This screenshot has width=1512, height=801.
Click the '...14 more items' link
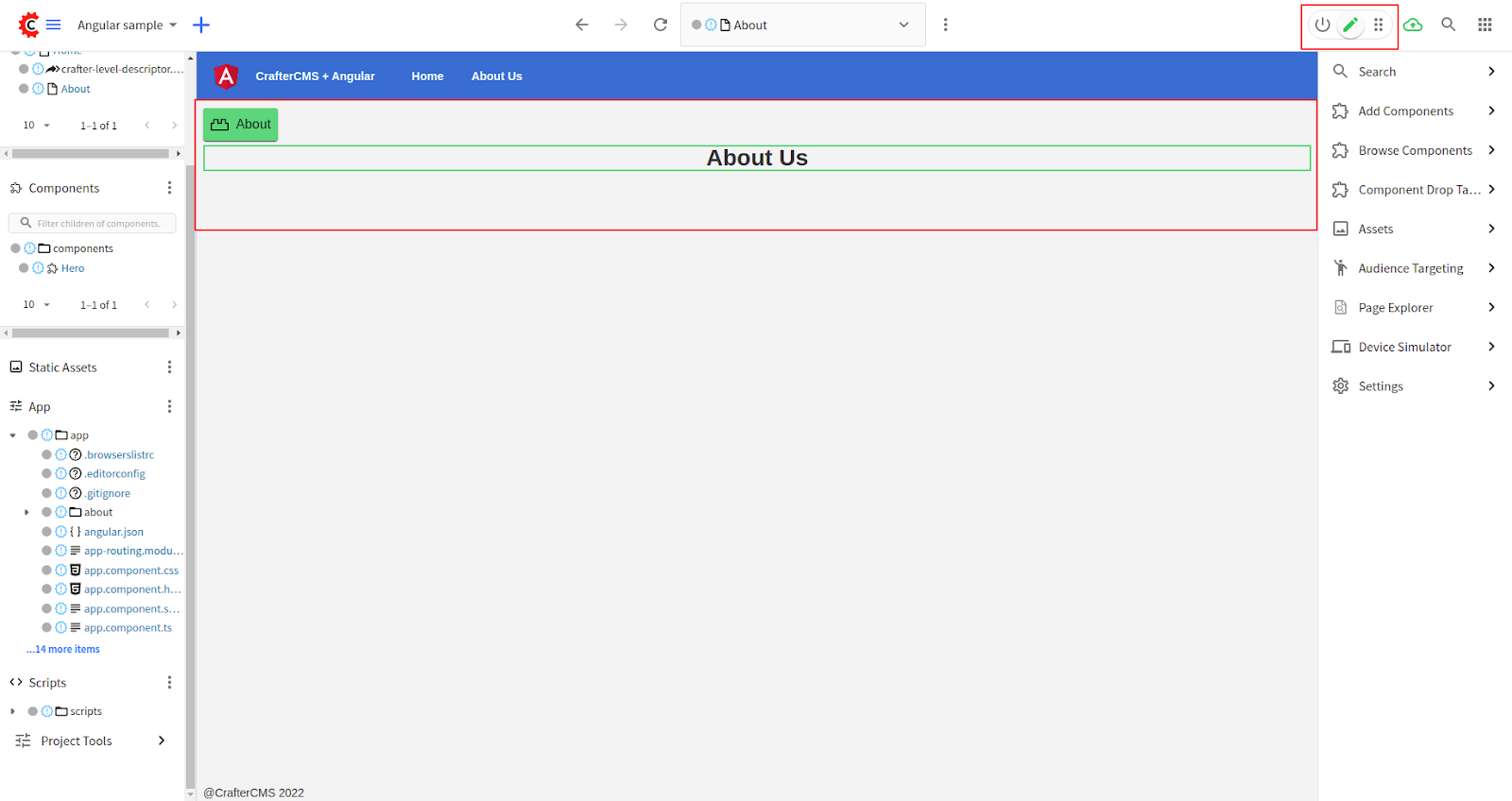63,649
